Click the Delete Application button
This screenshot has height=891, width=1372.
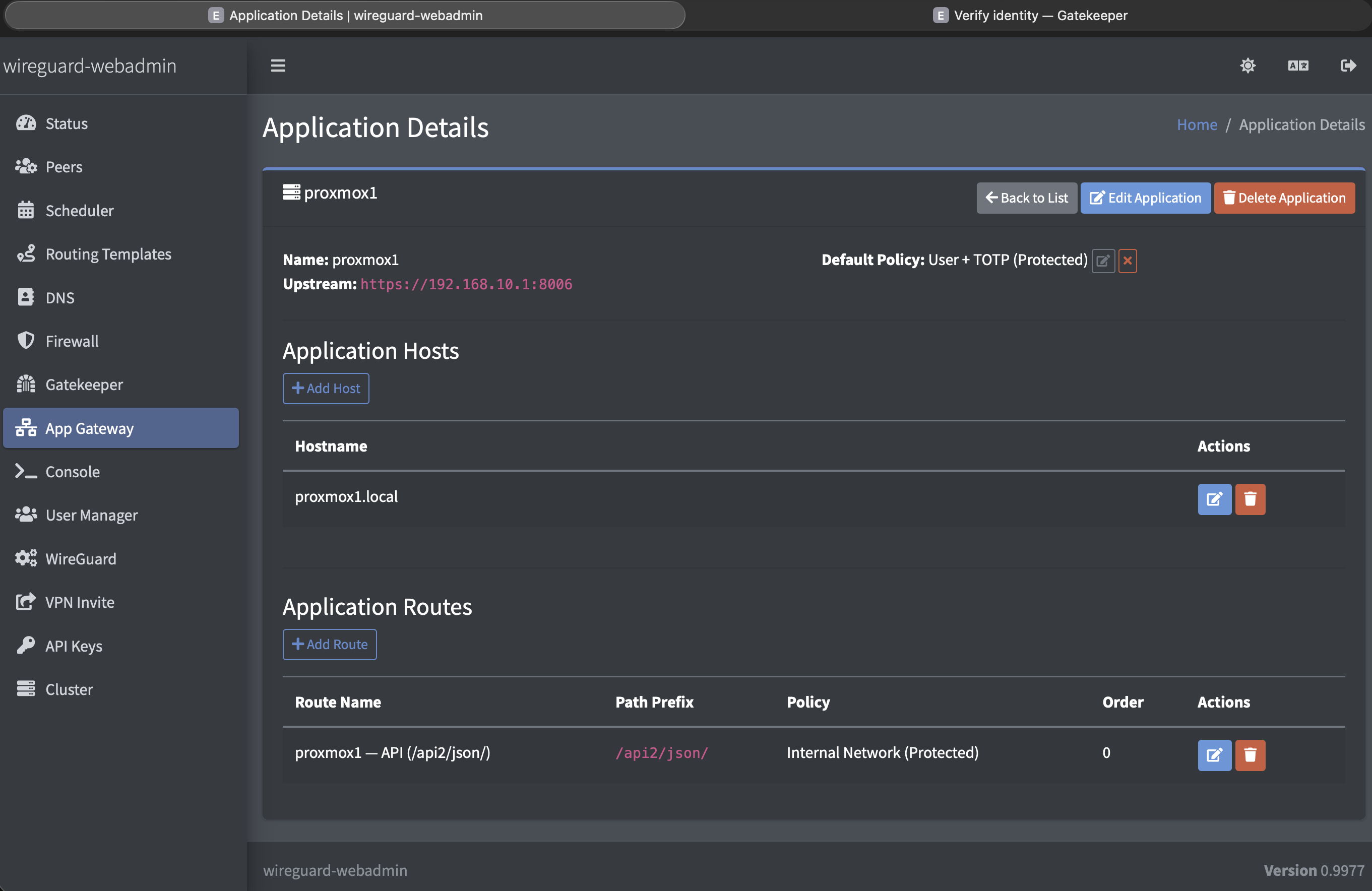1284,198
